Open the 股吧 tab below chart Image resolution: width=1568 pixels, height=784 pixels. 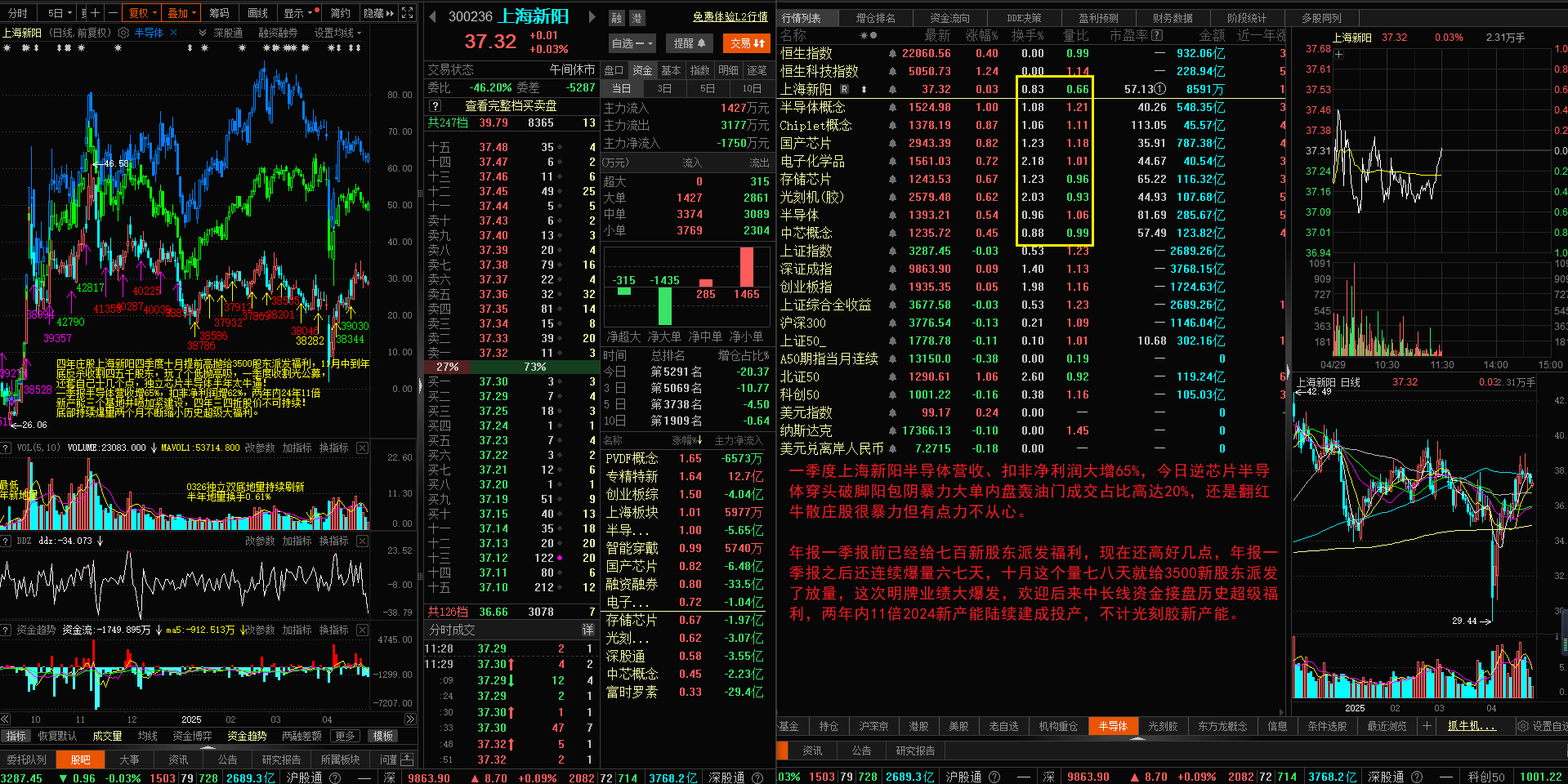click(81, 759)
